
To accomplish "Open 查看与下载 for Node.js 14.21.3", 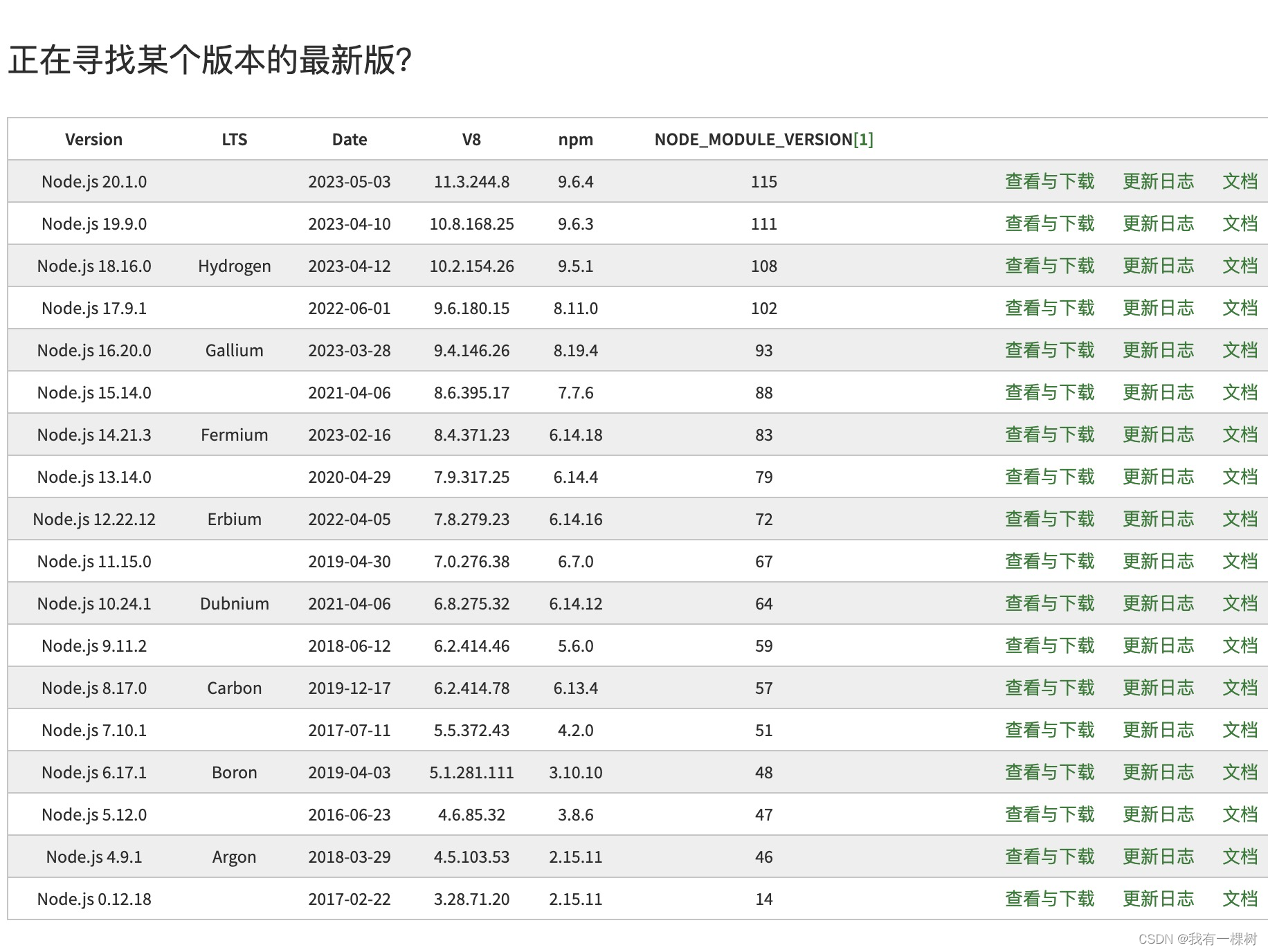I will (x=1049, y=434).
